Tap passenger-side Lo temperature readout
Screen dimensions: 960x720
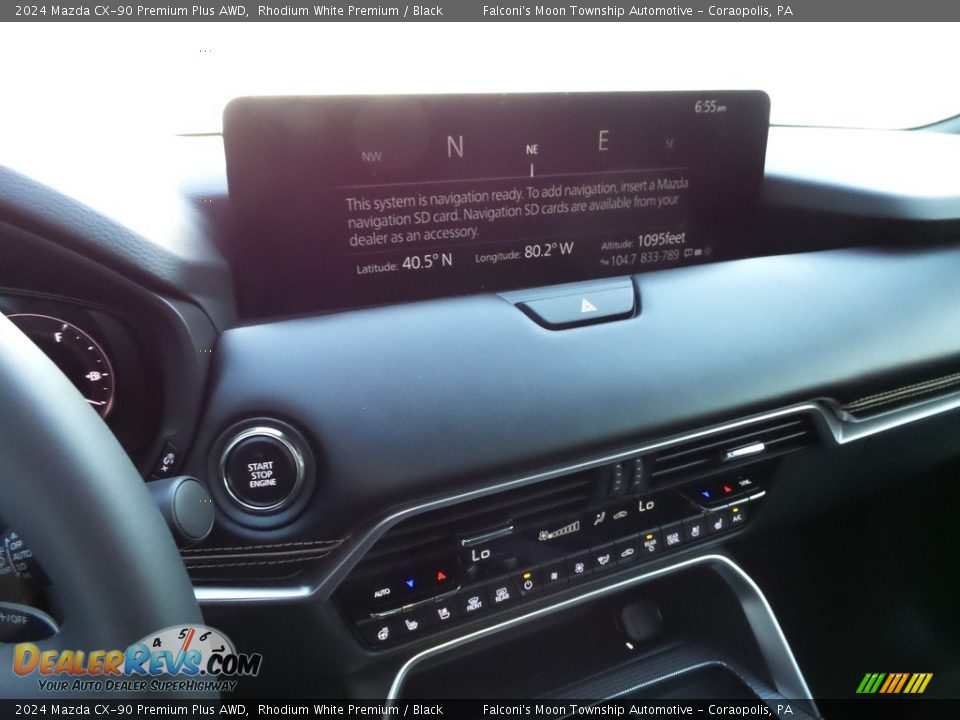point(646,506)
